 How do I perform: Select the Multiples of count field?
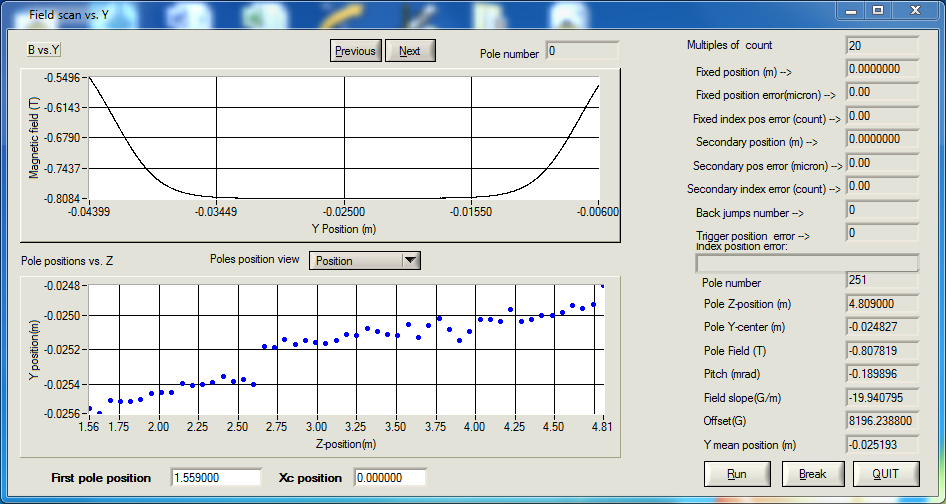881,46
